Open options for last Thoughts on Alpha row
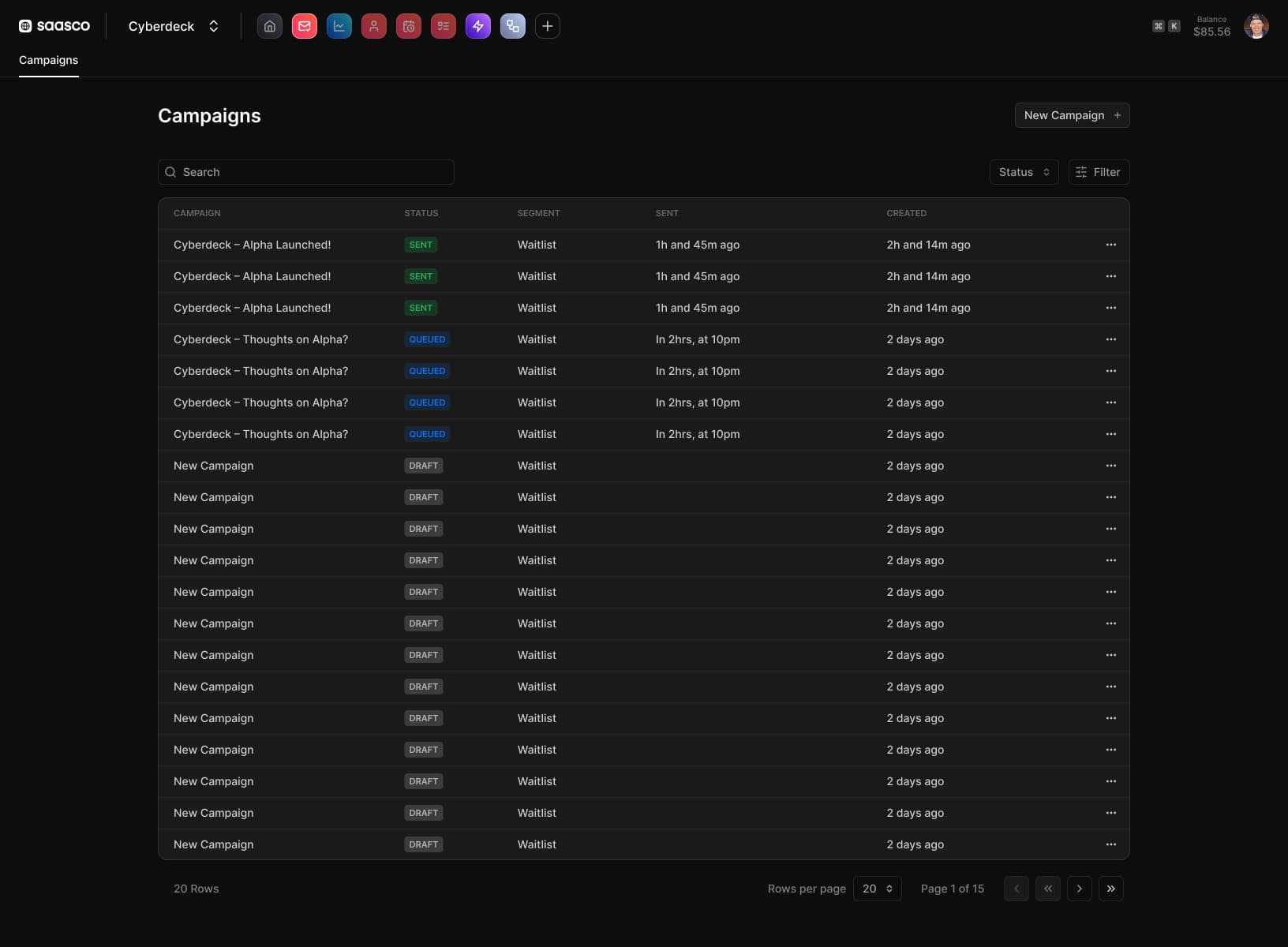This screenshot has height=947, width=1288. tap(1110, 434)
